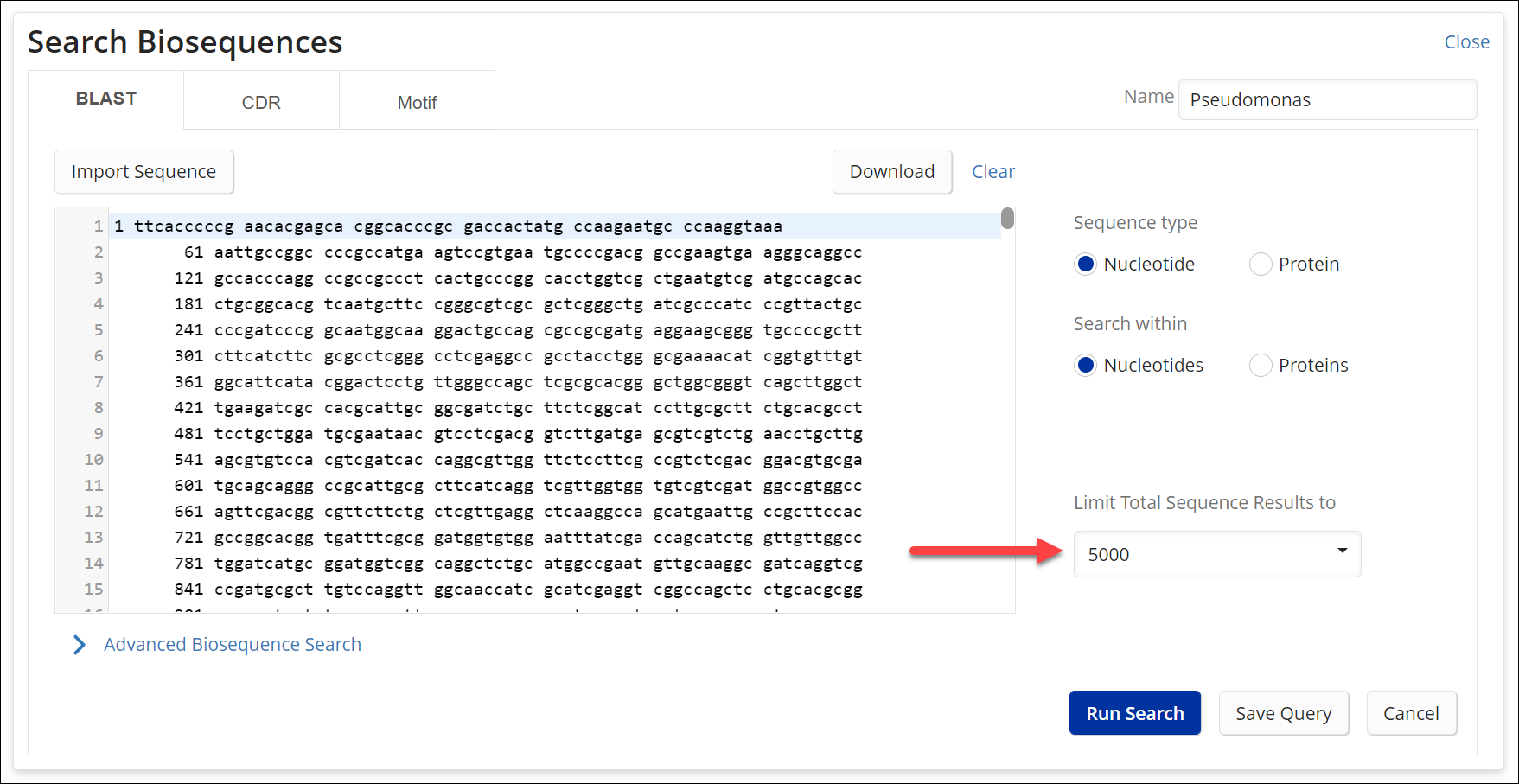Click sequence line starting with 241 cccgatcccg
This screenshot has height=784, width=1519.
coord(554,330)
